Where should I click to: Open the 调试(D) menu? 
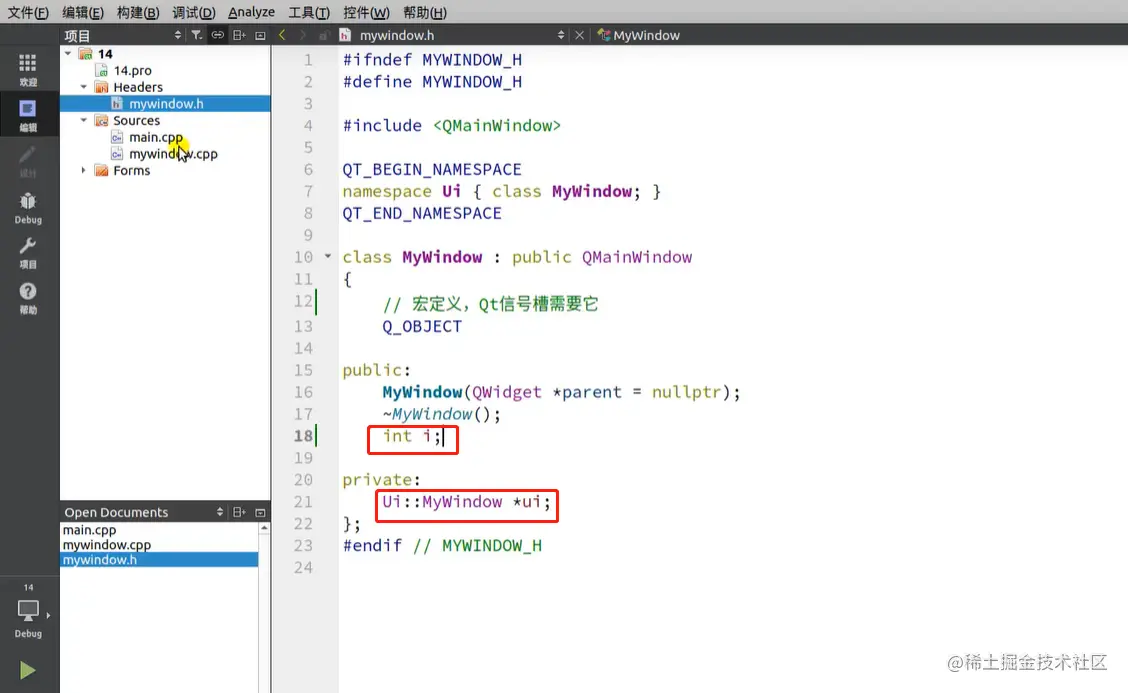194,12
